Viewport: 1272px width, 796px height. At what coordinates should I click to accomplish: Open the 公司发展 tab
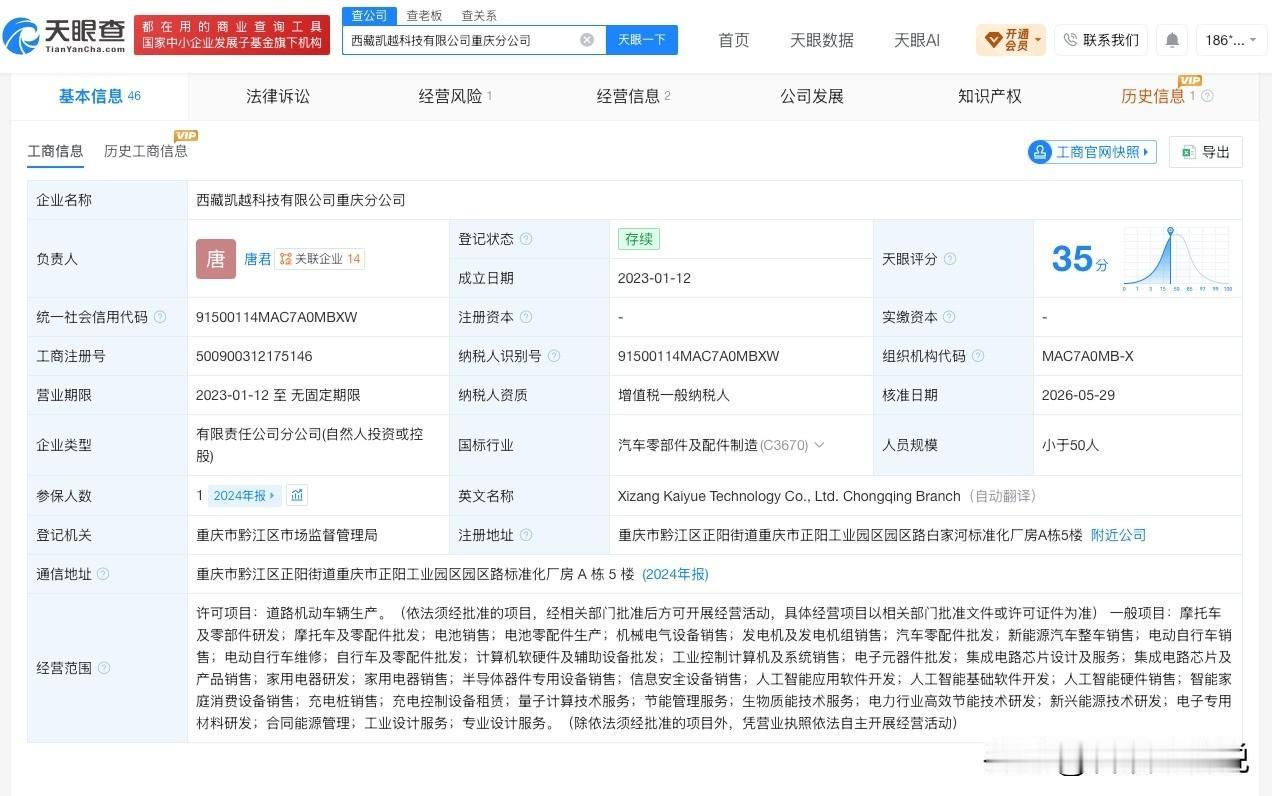[812, 96]
